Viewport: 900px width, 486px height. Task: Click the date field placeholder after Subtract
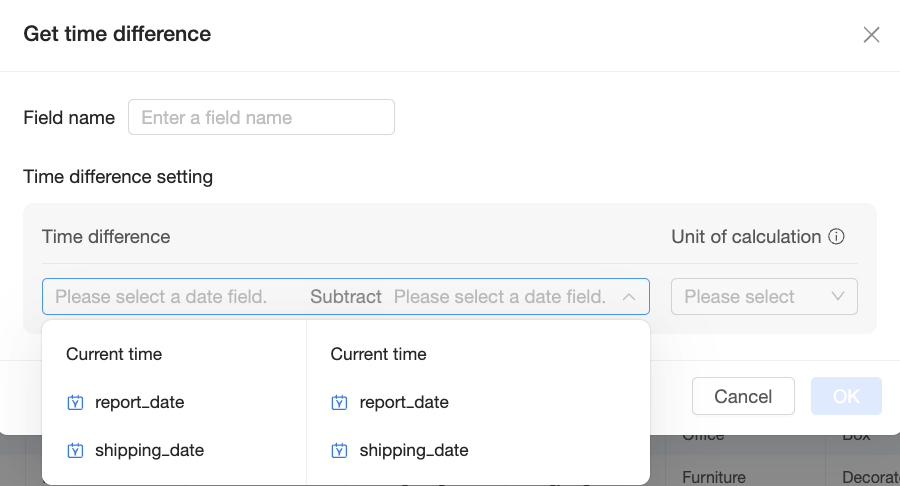click(500, 297)
